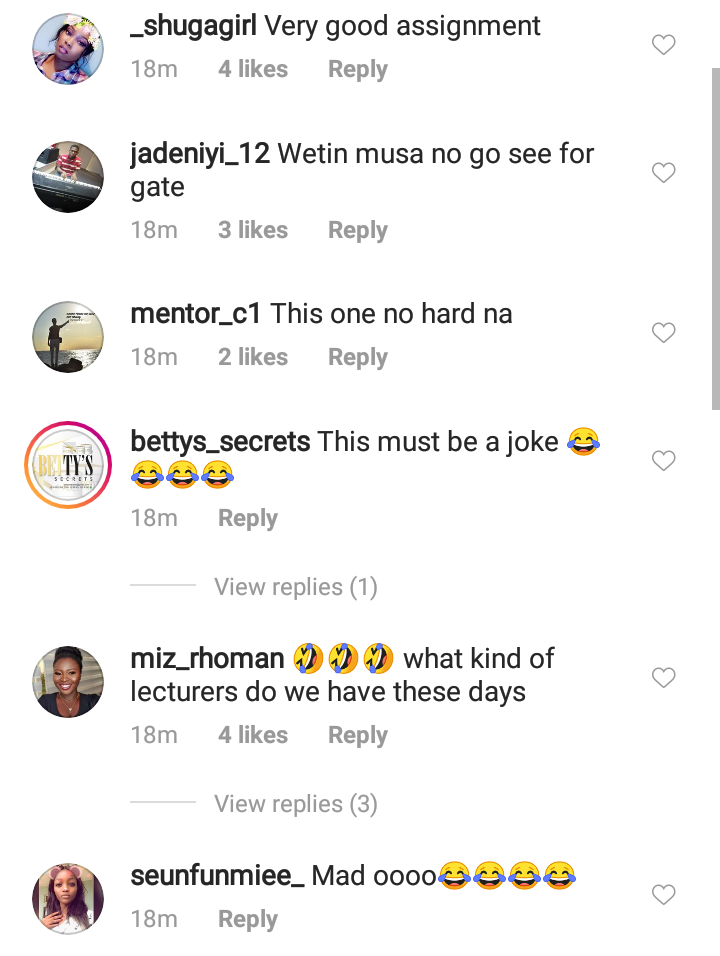Screen dimensions: 720x956
Task: Open miz_rhoman's profile photo
Action: [x=68, y=682]
